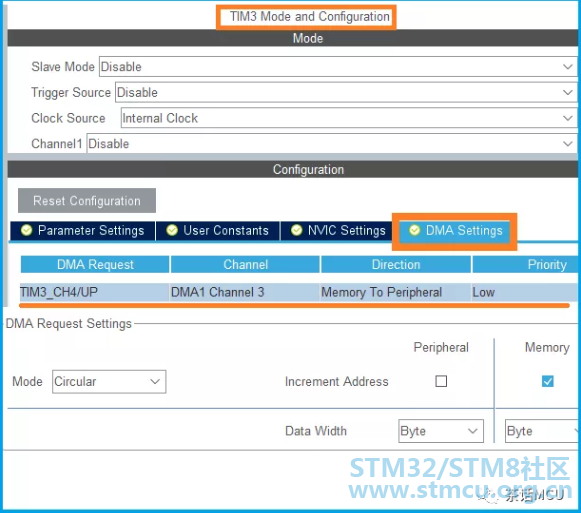Click the Reset Configuration button

tap(87, 201)
